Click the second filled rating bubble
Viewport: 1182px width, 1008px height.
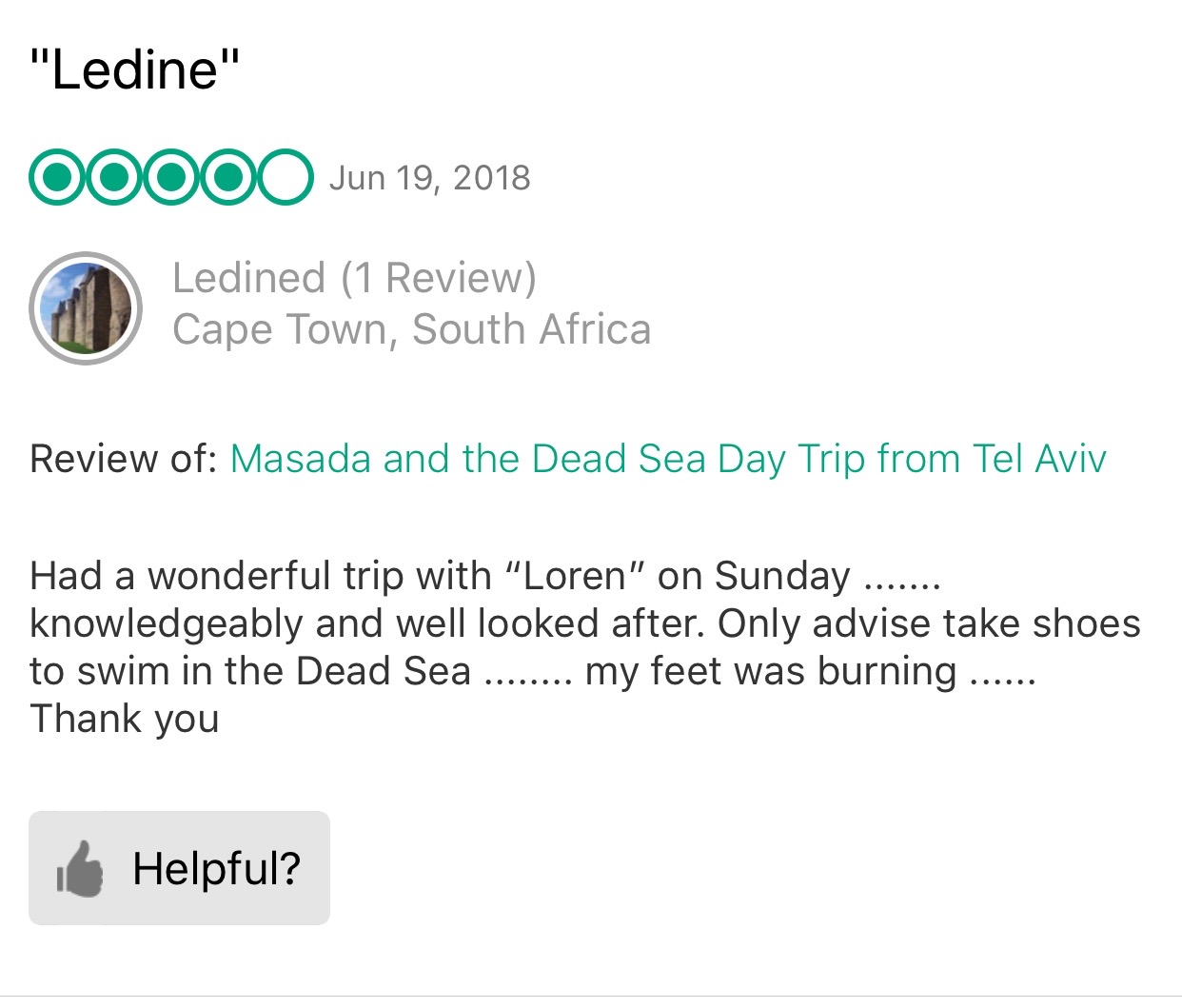pyautogui.click(x=114, y=177)
